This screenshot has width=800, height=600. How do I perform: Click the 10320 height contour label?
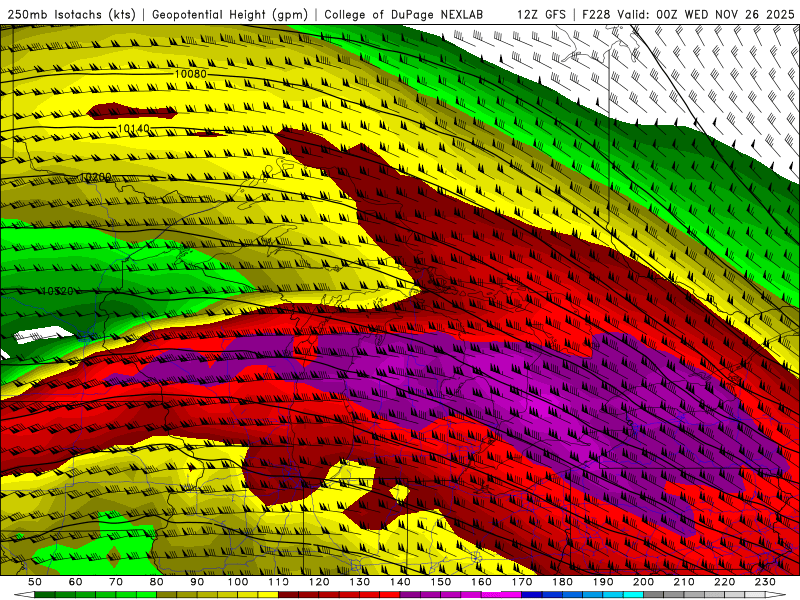click(57, 291)
